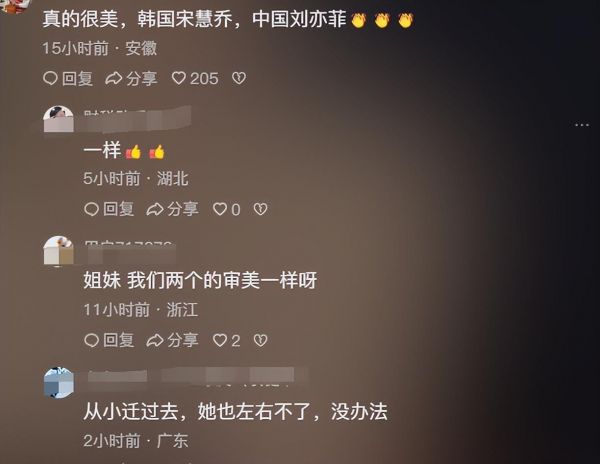This screenshot has height=464, width=600.
Task: Open avatar of 广东 commenter
Action: tap(59, 382)
